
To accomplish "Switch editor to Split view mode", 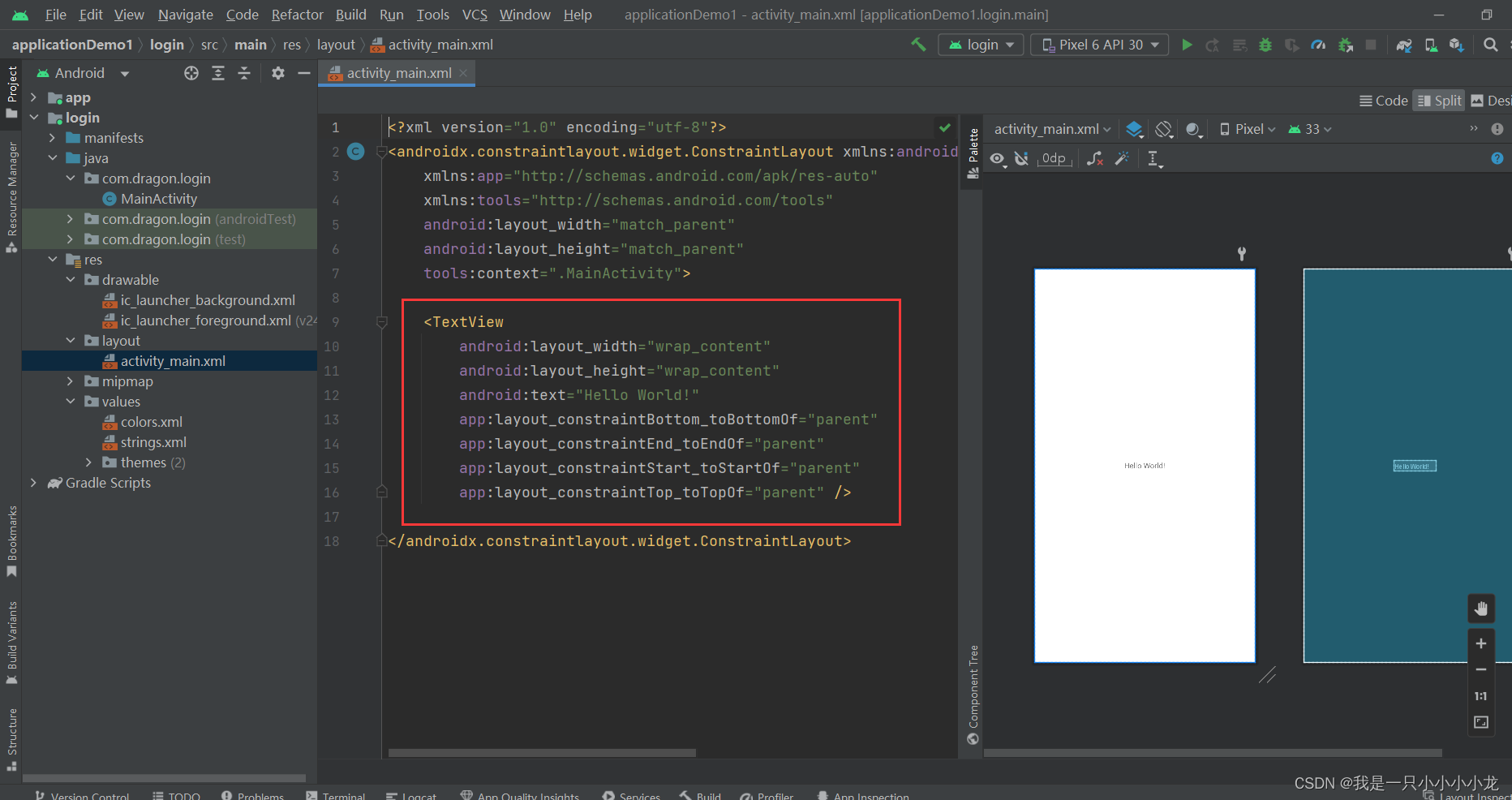I will [1439, 101].
